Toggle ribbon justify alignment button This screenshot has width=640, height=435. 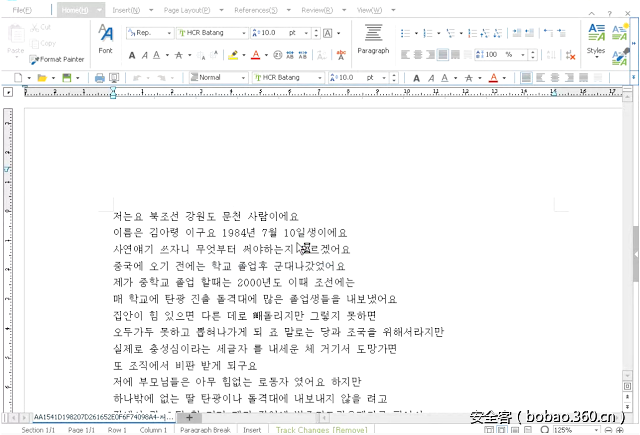tap(443, 55)
